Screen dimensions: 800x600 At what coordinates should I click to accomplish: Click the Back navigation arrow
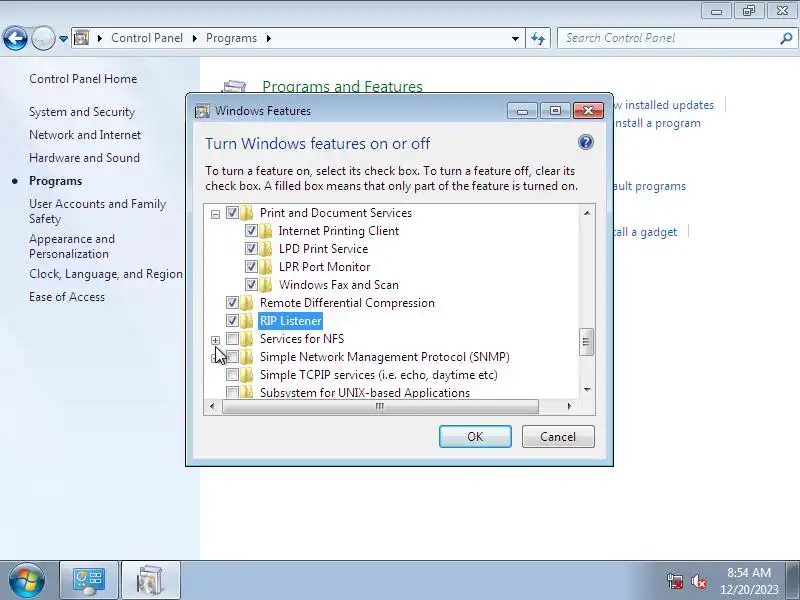15,38
